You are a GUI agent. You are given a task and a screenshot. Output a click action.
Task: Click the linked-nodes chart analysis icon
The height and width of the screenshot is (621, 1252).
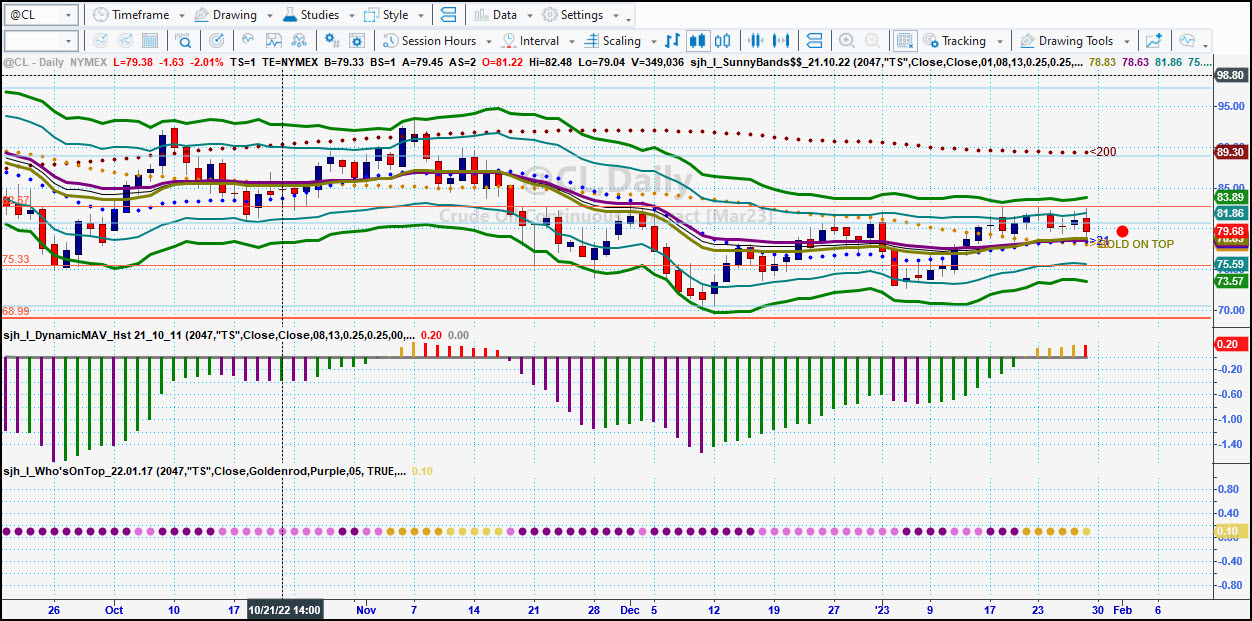click(x=299, y=41)
